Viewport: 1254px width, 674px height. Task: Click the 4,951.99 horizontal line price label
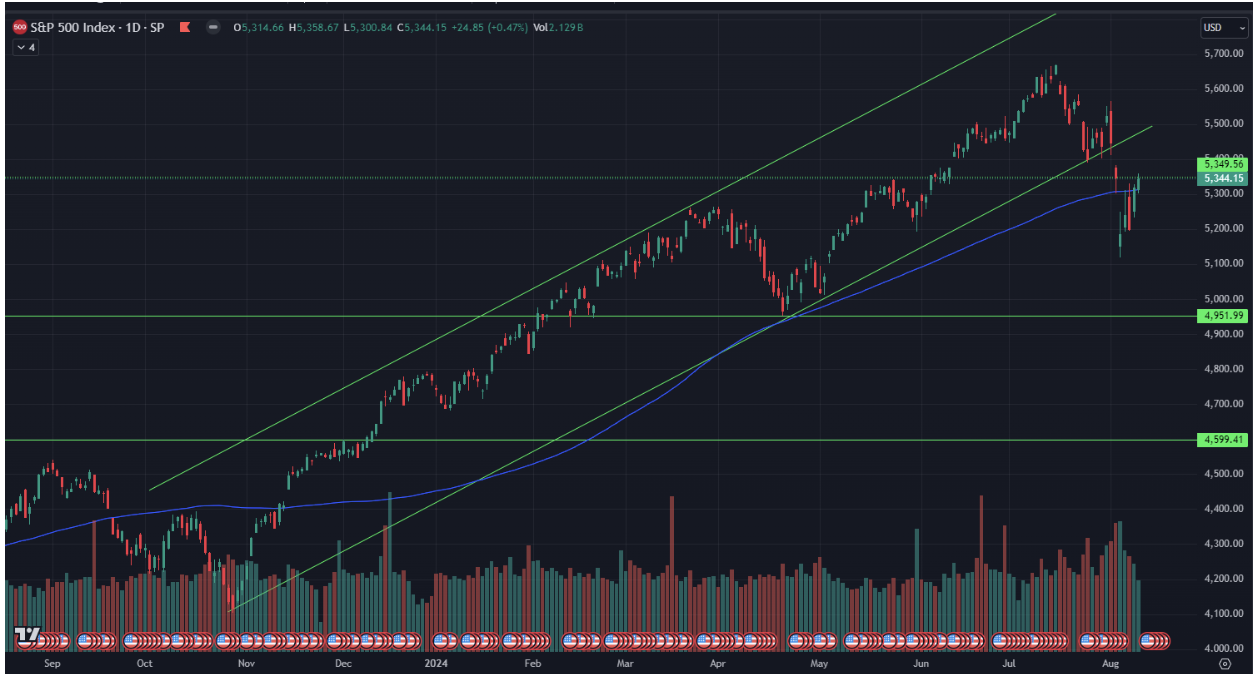coord(1223,316)
